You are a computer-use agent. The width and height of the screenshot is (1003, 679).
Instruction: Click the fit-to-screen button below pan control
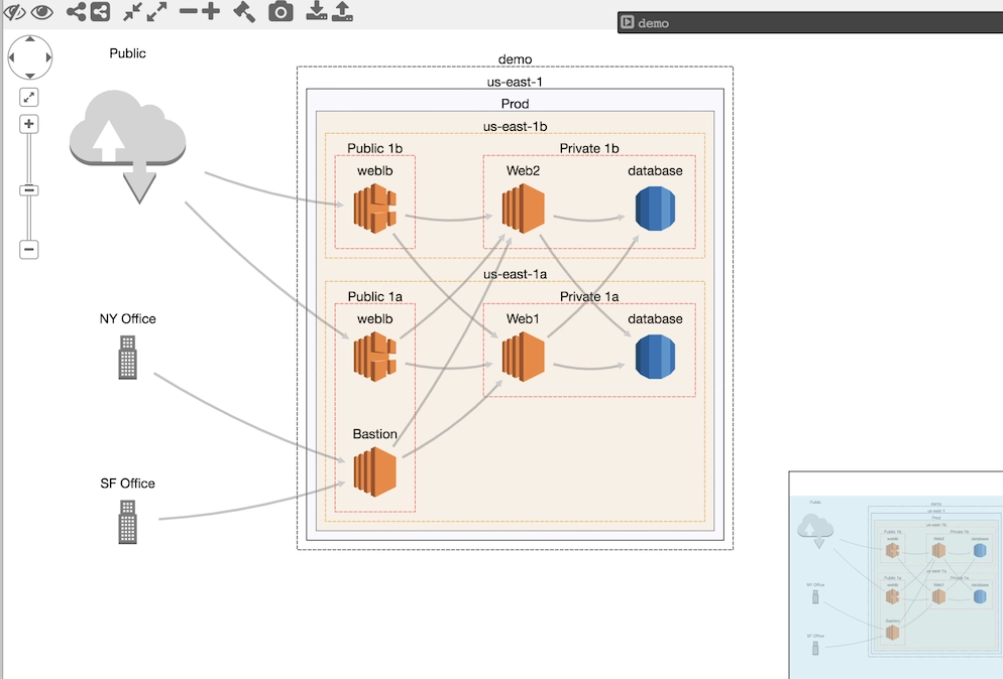point(29,97)
